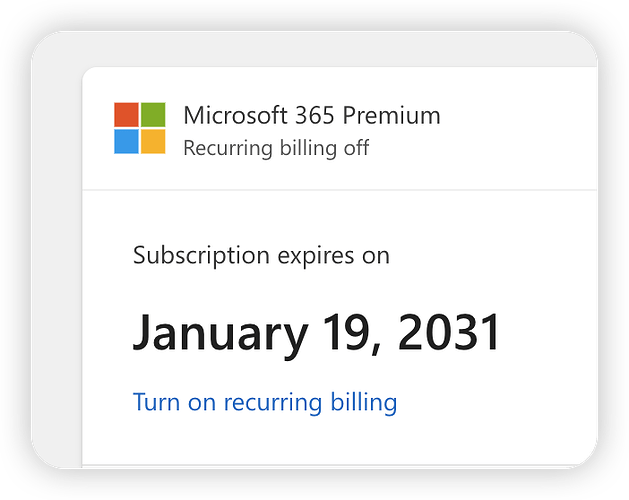The height and width of the screenshot is (500, 629).
Task: Click the red square in the logo
Action: pyautogui.click(x=126, y=115)
